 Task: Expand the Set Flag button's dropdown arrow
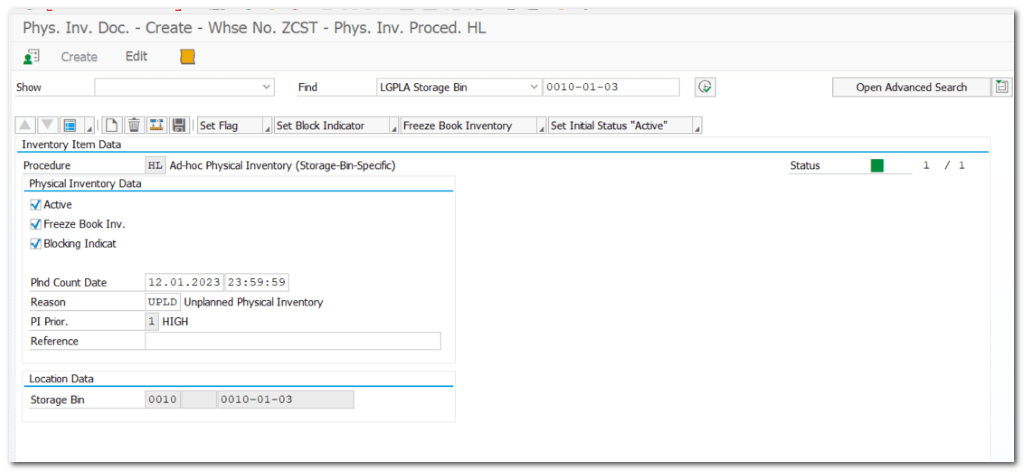[x=266, y=127]
